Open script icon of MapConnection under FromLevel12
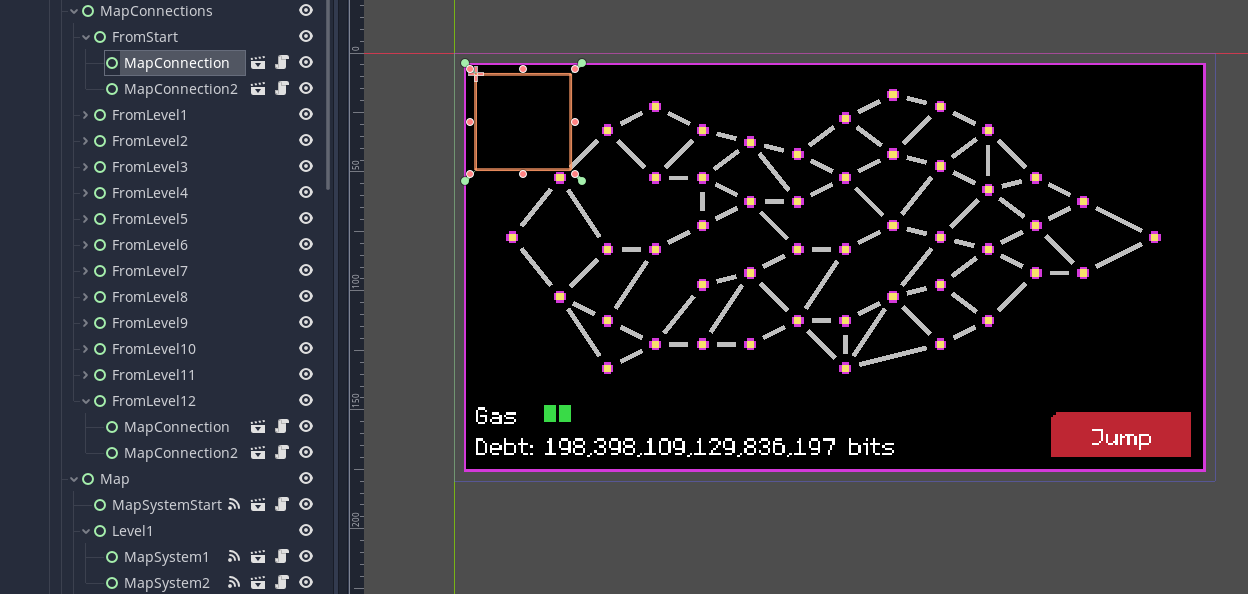 coord(282,427)
